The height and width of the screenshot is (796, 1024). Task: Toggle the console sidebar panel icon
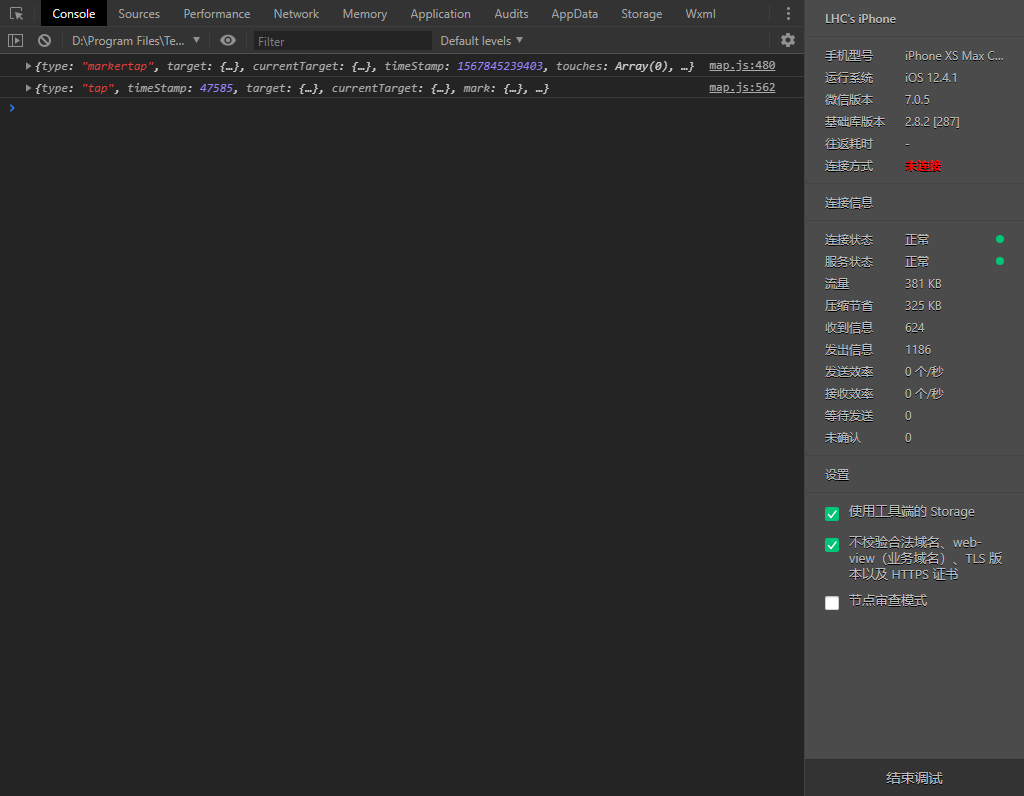(15, 41)
